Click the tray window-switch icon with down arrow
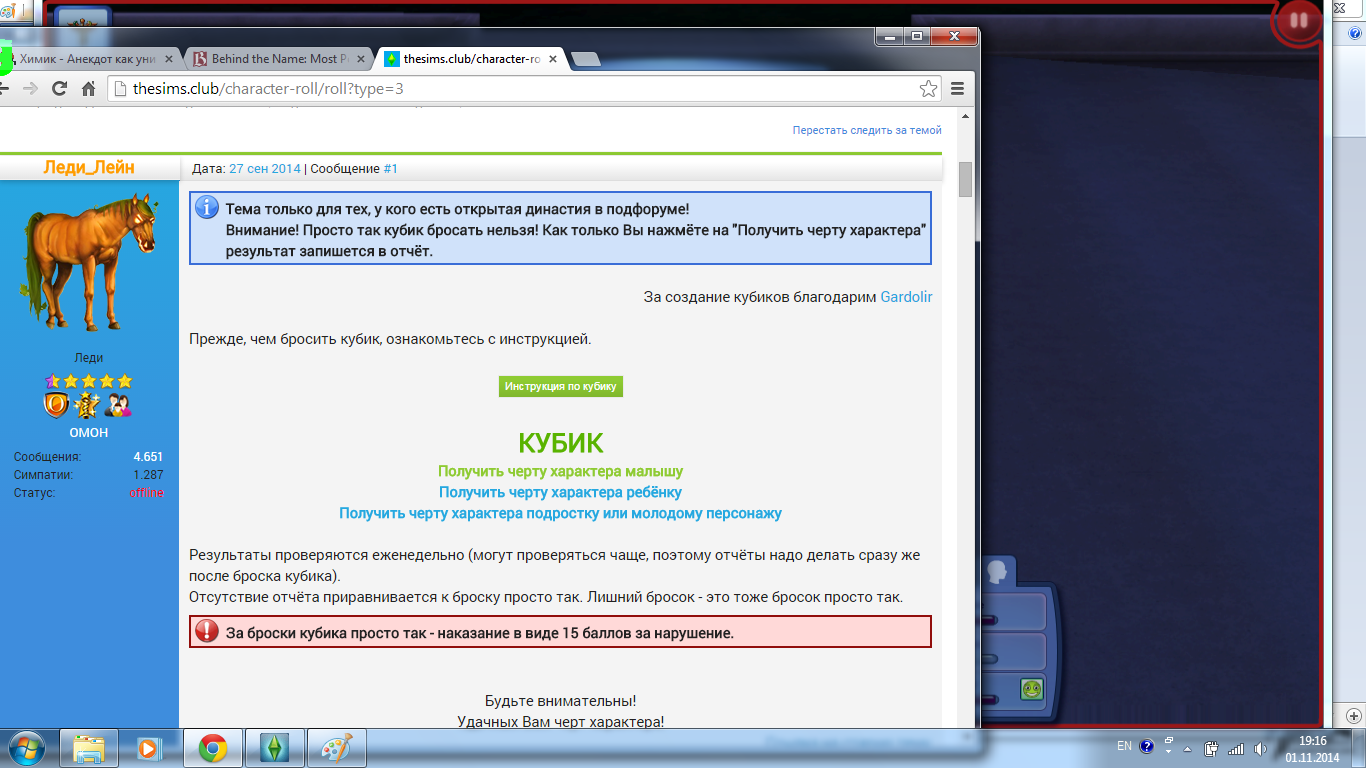1366x768 pixels. click(1169, 746)
